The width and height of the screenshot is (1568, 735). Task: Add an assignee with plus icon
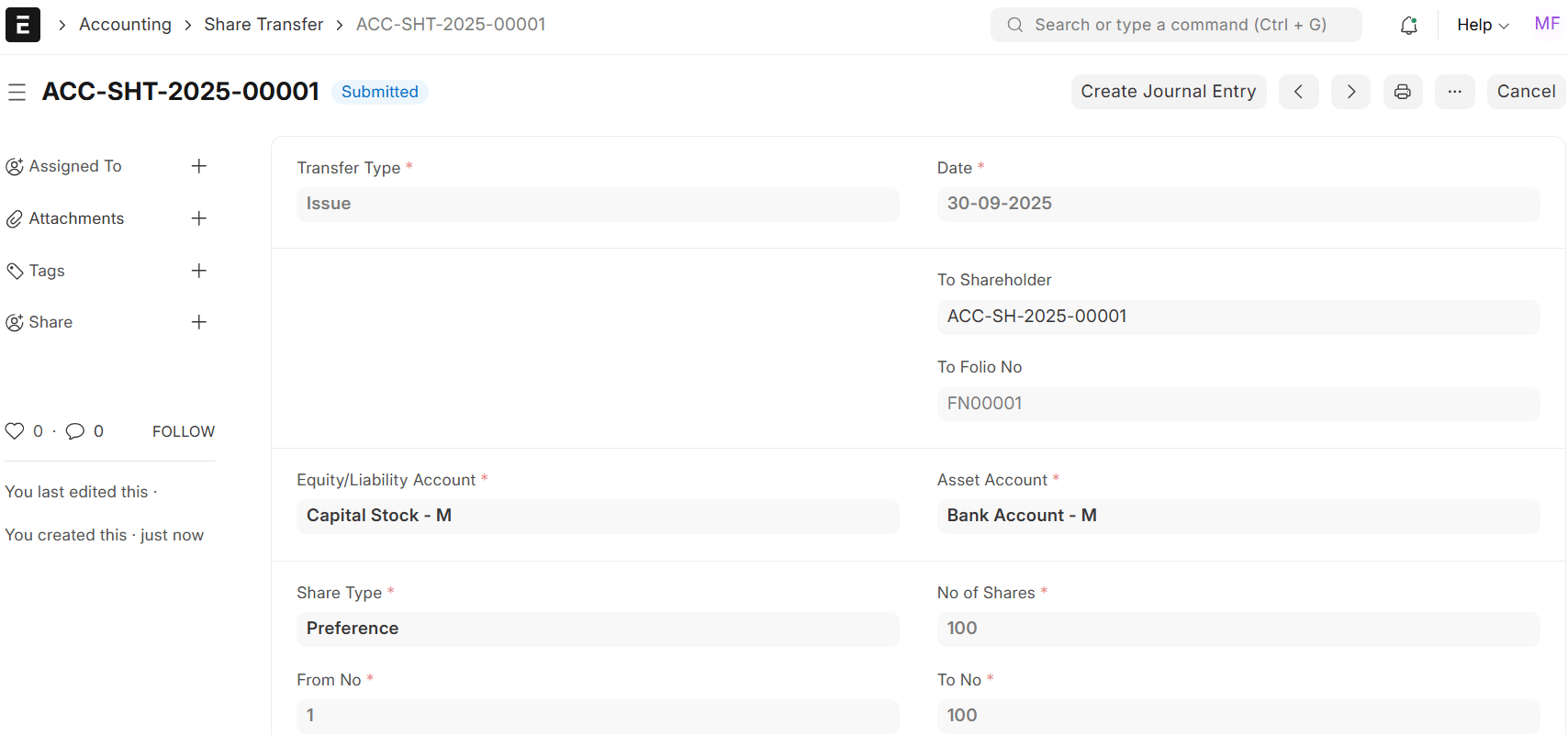click(198, 166)
